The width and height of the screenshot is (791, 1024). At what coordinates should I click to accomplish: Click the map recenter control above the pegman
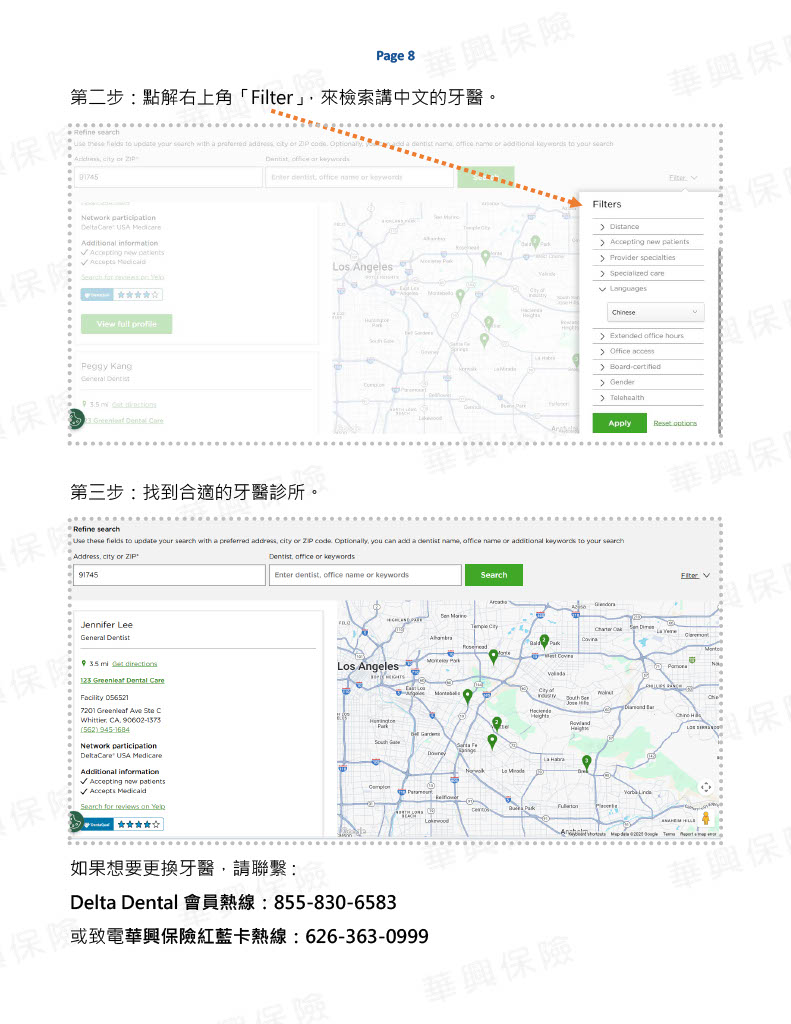click(706, 788)
